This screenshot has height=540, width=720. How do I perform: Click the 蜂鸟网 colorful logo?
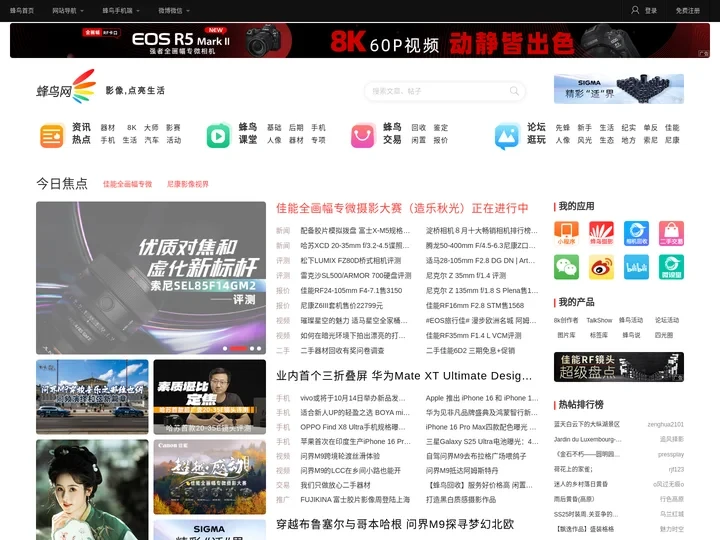pos(67,87)
